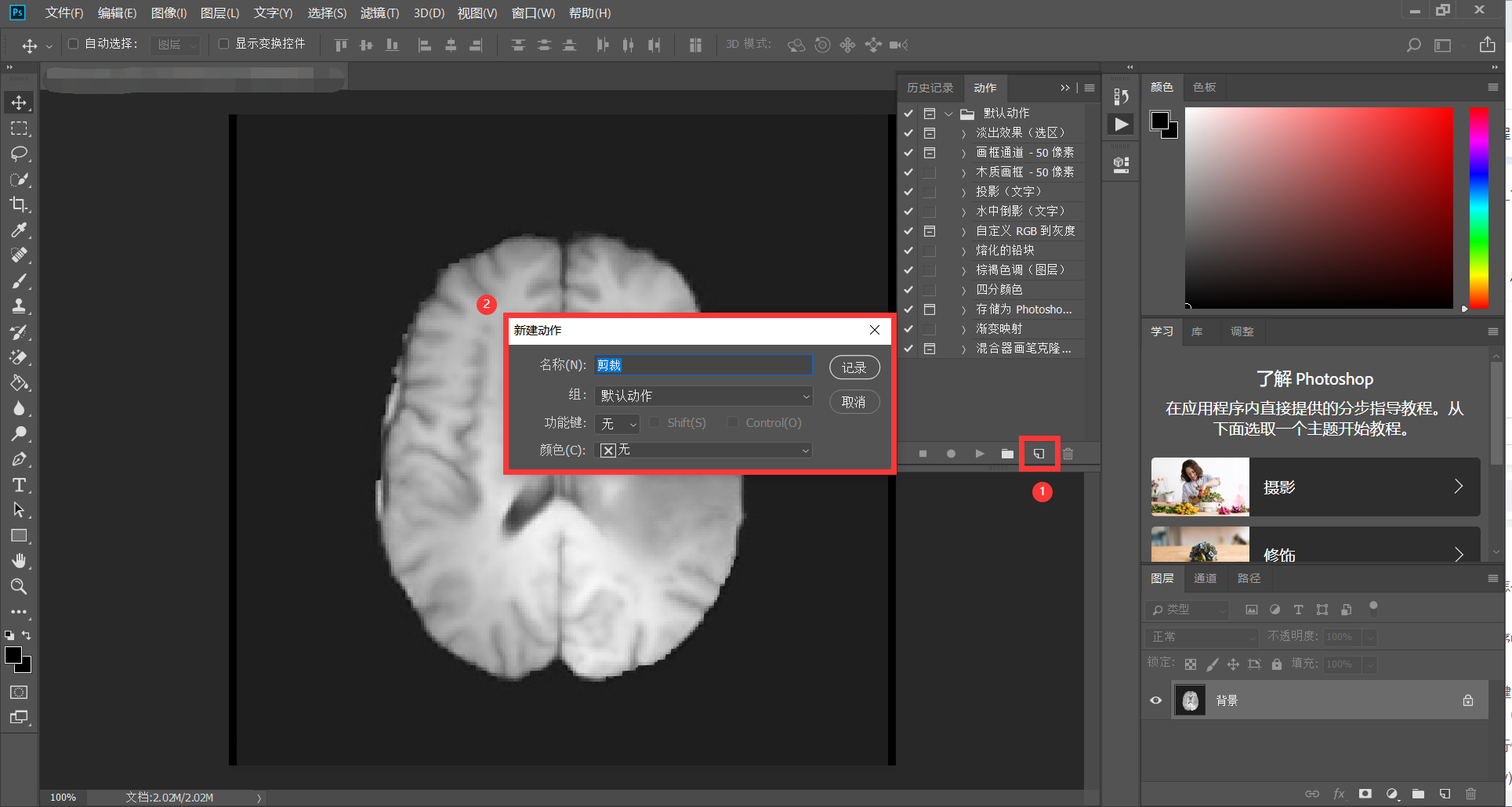The image size is (1512, 807).
Task: Open the 图像(I) menu
Action: point(169,13)
